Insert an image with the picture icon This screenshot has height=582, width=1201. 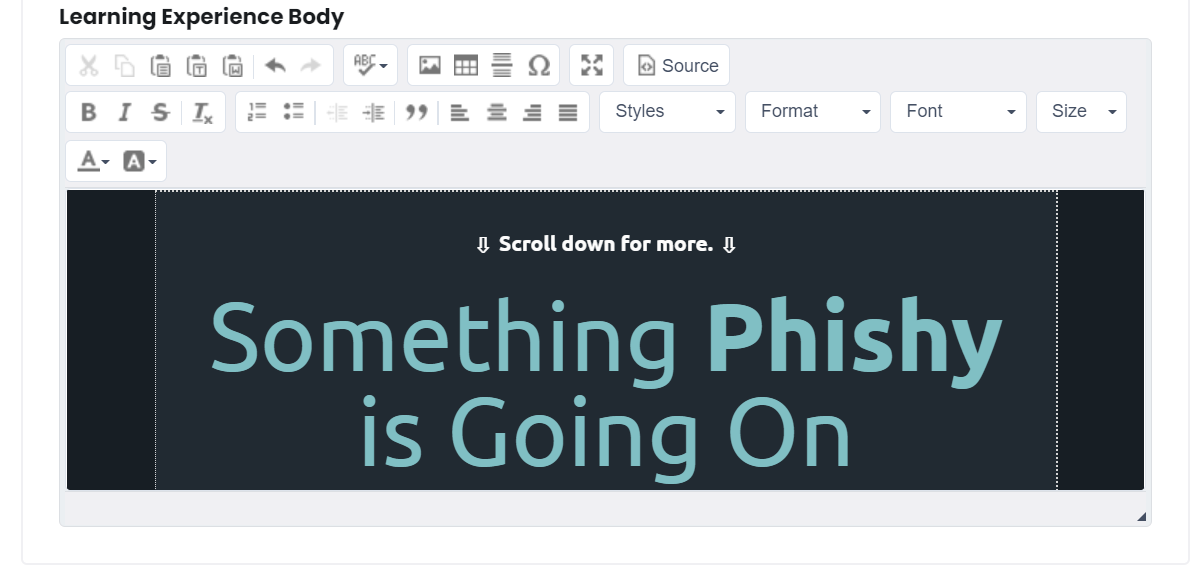pyautogui.click(x=430, y=66)
